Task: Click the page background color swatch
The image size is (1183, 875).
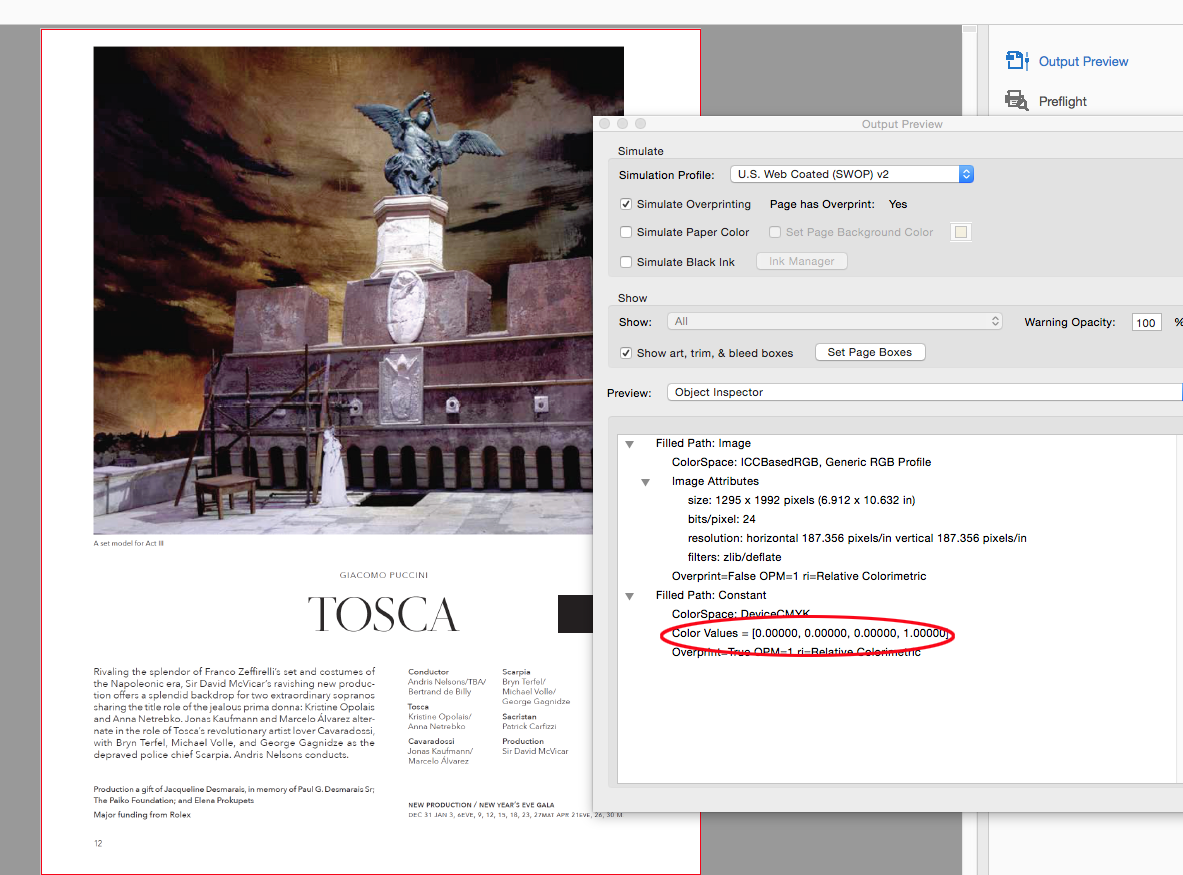Action: [x=960, y=232]
